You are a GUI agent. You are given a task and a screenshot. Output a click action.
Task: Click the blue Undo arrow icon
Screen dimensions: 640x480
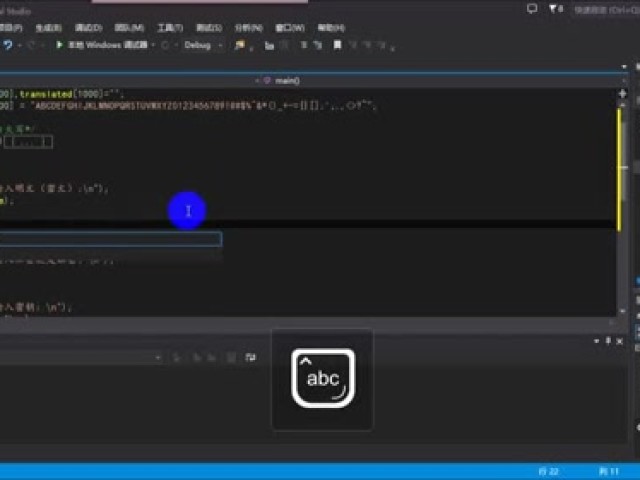[x=8, y=45]
